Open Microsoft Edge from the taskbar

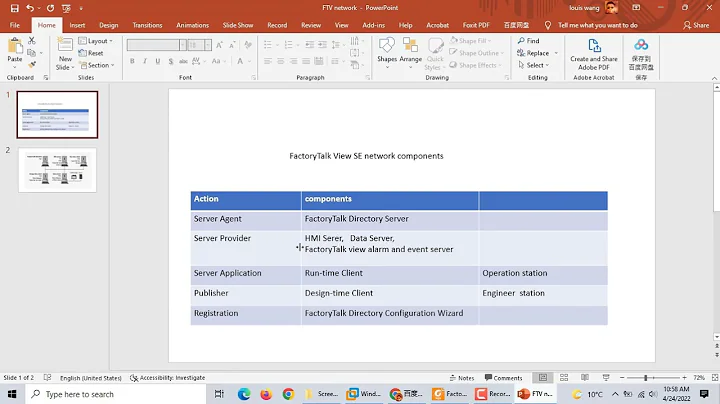point(244,394)
